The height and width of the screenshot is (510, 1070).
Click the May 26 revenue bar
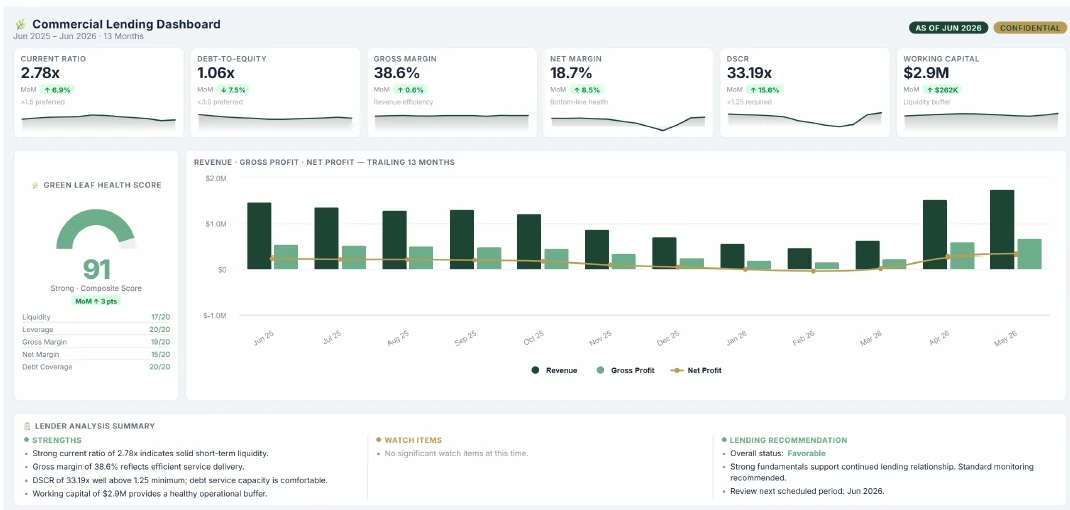pos(1002,229)
